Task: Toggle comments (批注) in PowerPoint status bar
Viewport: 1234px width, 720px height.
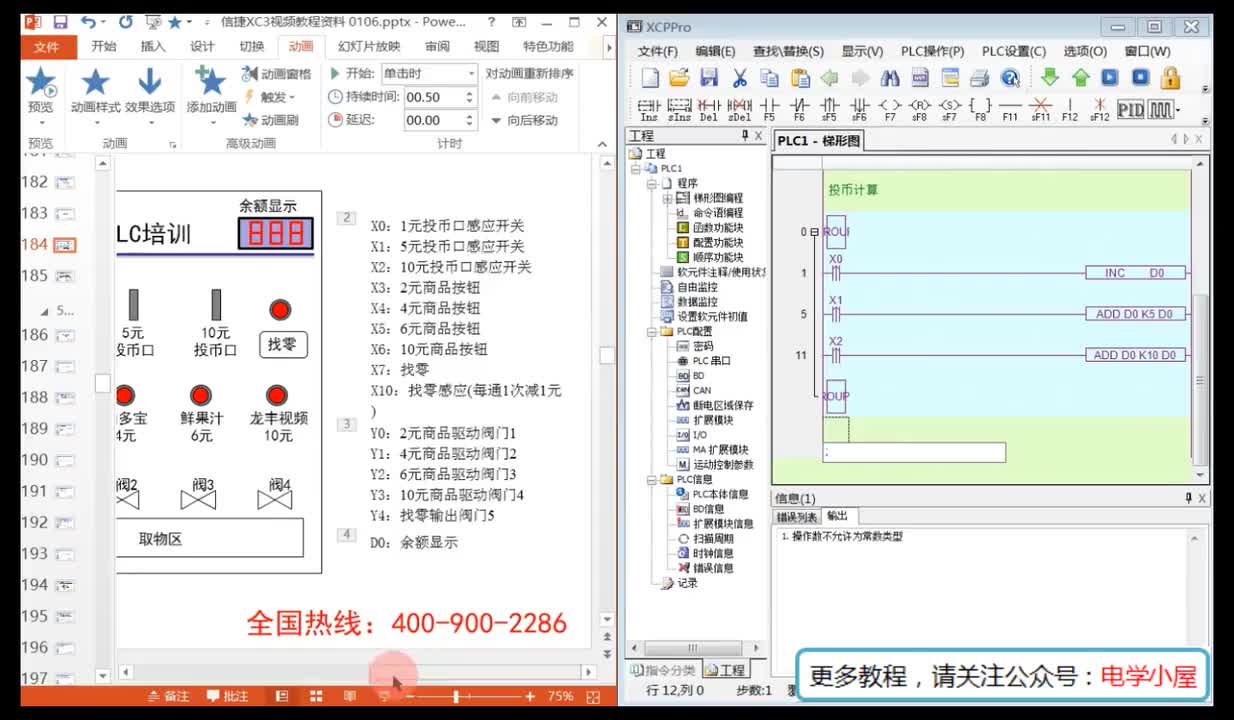Action: [x=227, y=696]
